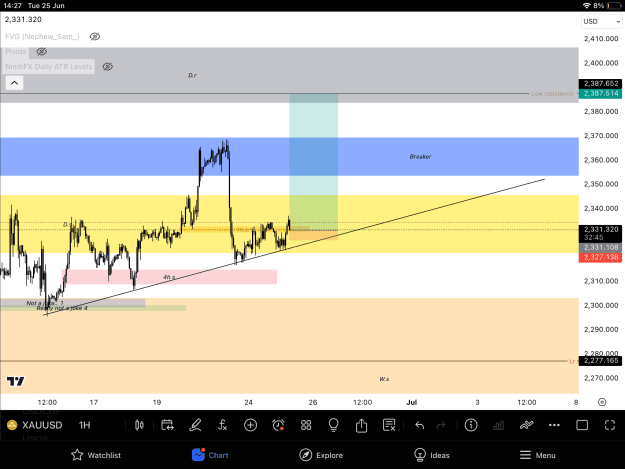Open the indicators fx menu
This screenshot has width=625, height=469.
222,425
